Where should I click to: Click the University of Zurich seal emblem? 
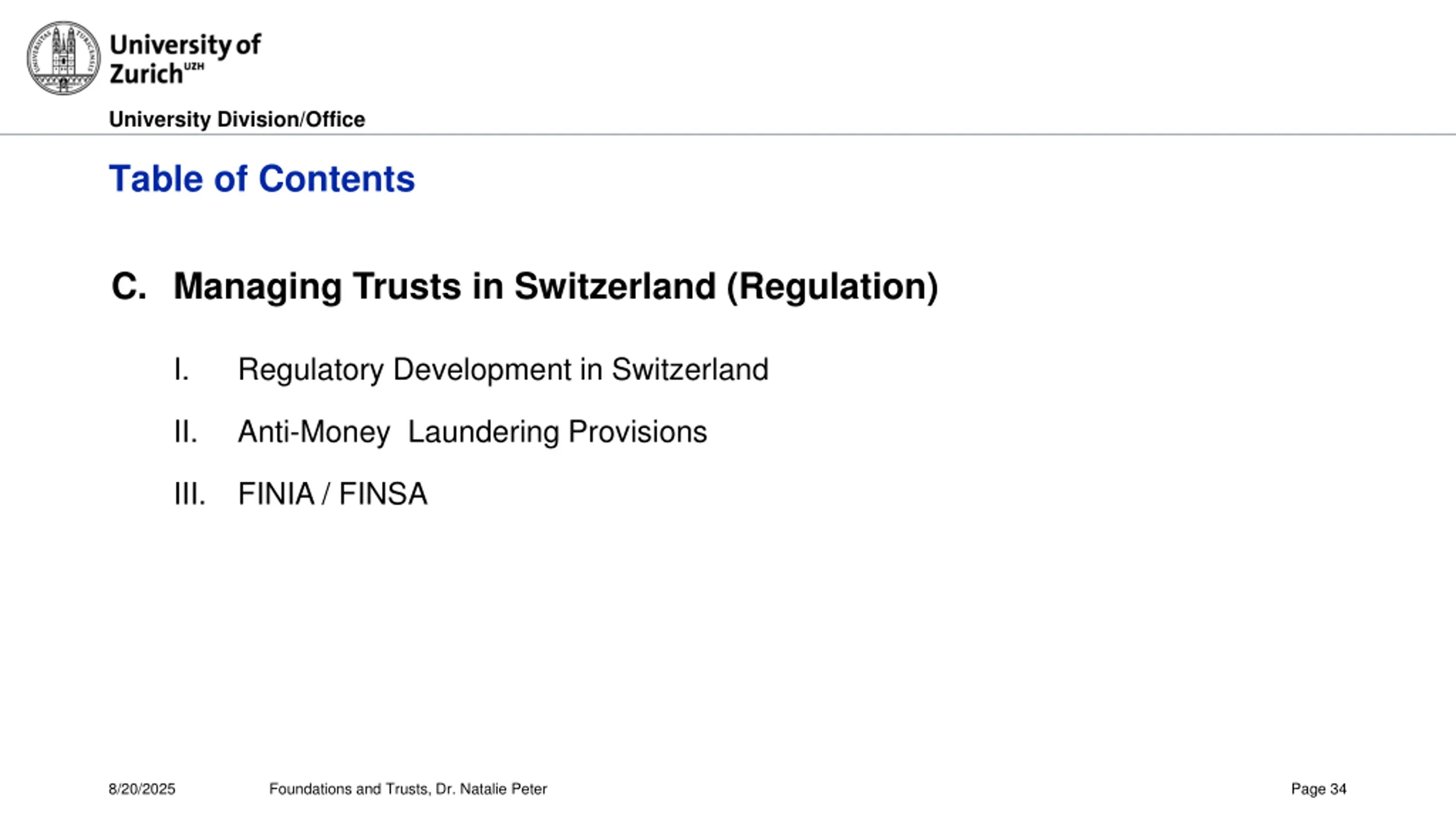pos(63,58)
